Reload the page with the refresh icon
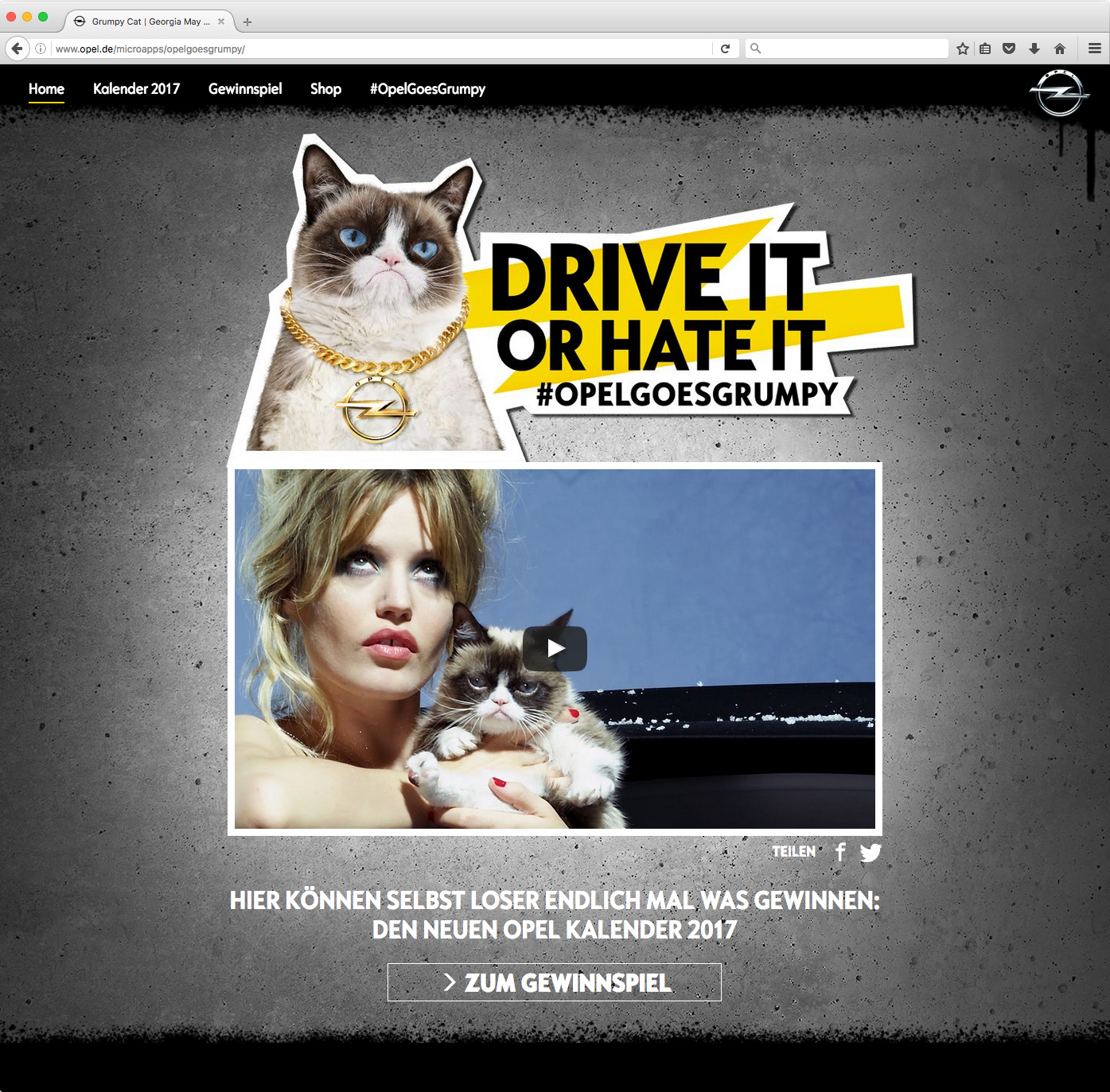Viewport: 1110px width, 1092px height. pyautogui.click(x=725, y=49)
